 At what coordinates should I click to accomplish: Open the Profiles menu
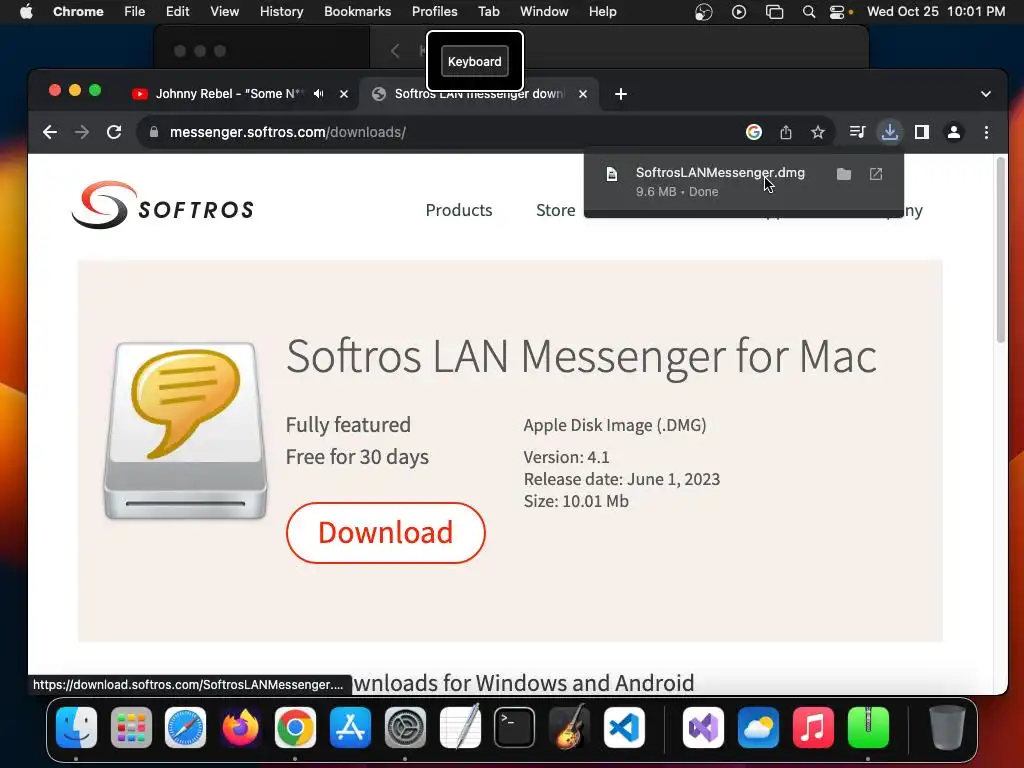434,12
